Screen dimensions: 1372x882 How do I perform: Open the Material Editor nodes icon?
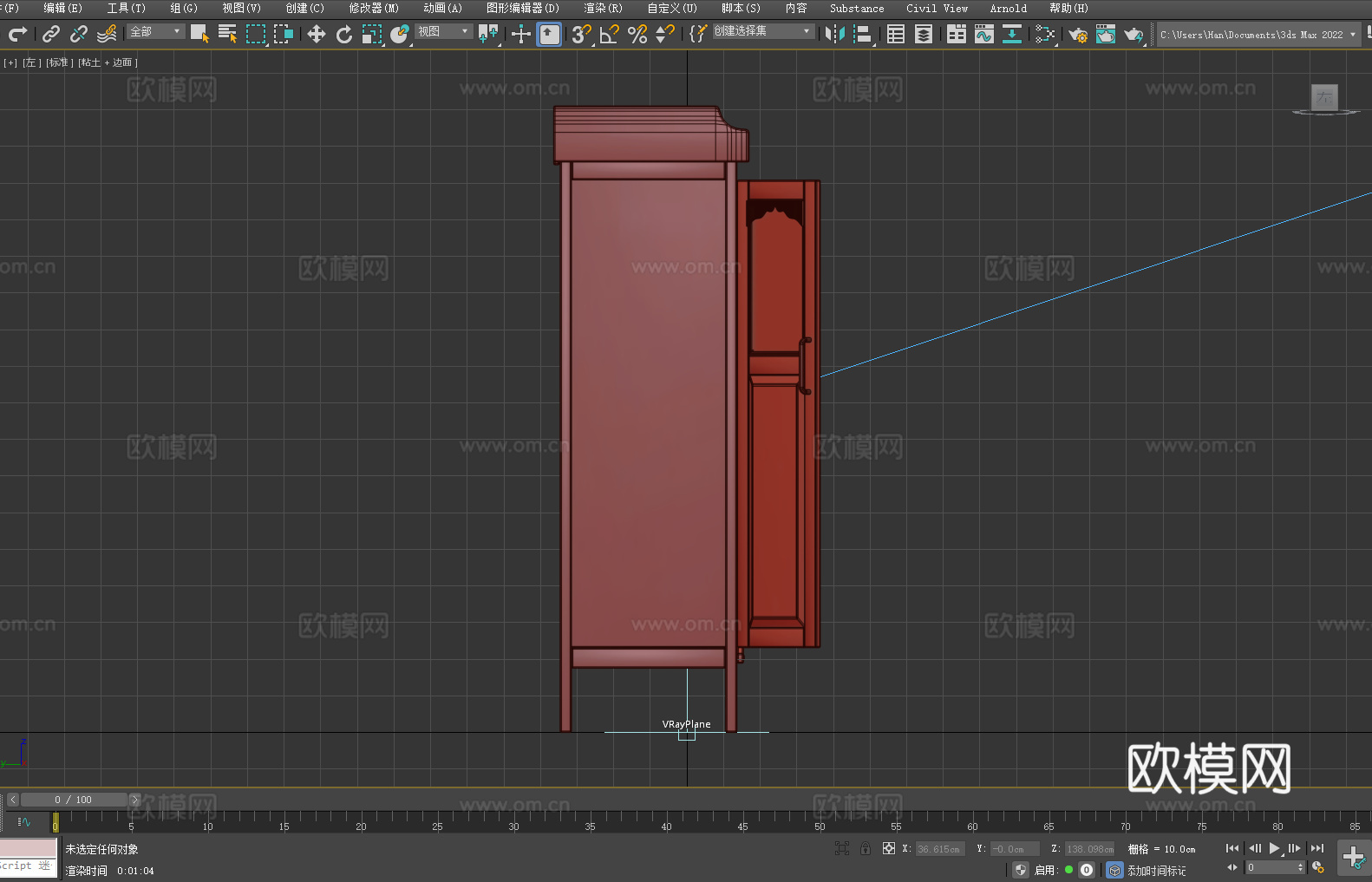[x=1045, y=34]
